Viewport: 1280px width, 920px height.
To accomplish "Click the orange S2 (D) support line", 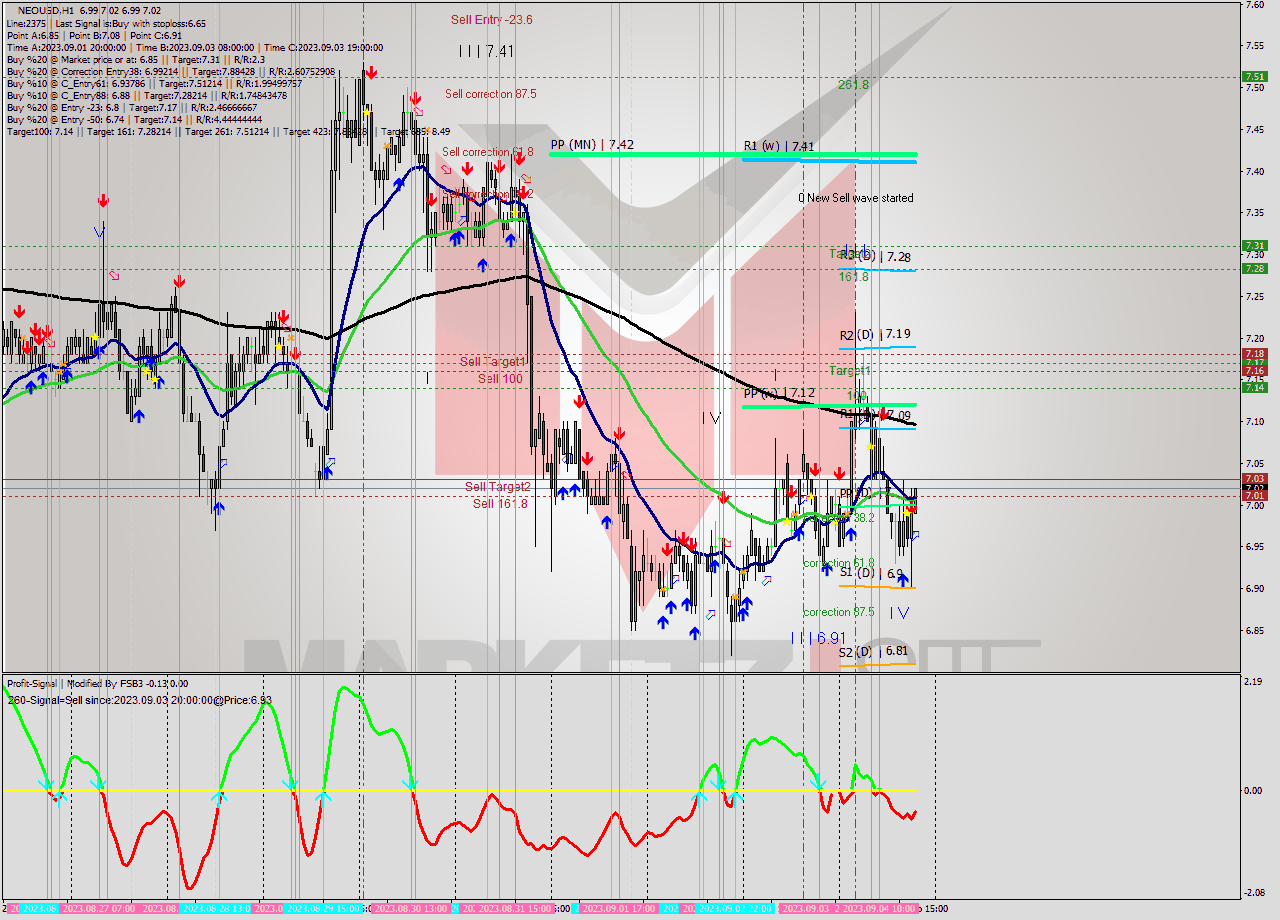I will point(877,665).
